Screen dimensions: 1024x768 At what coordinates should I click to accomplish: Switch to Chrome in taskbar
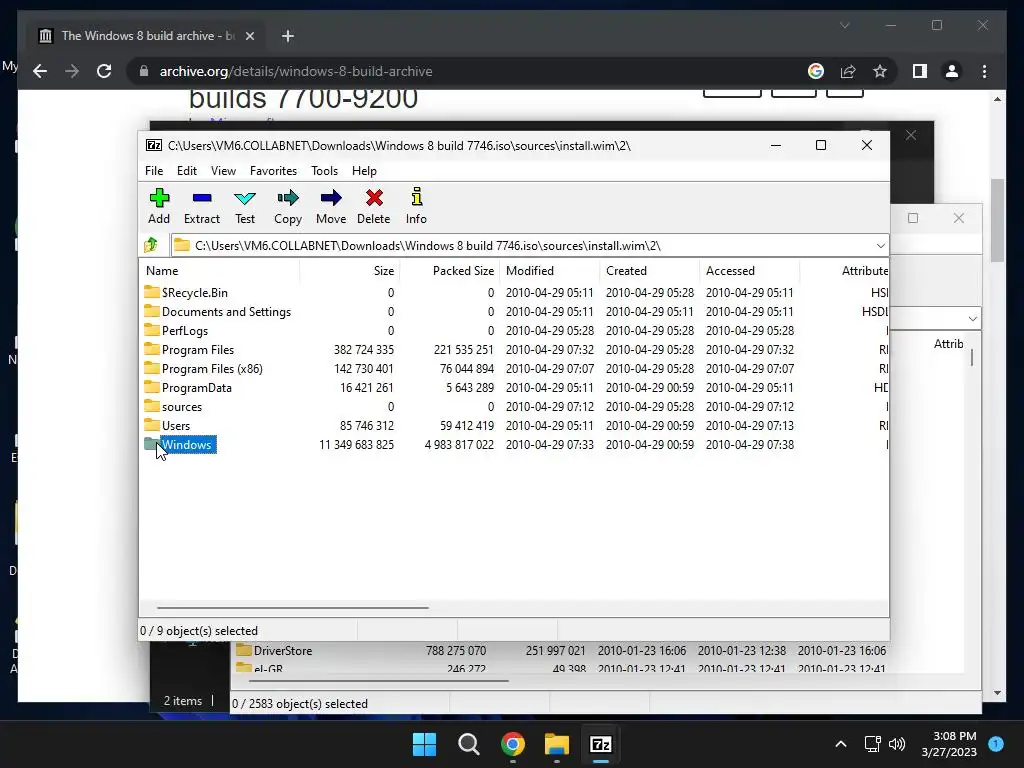[513, 744]
